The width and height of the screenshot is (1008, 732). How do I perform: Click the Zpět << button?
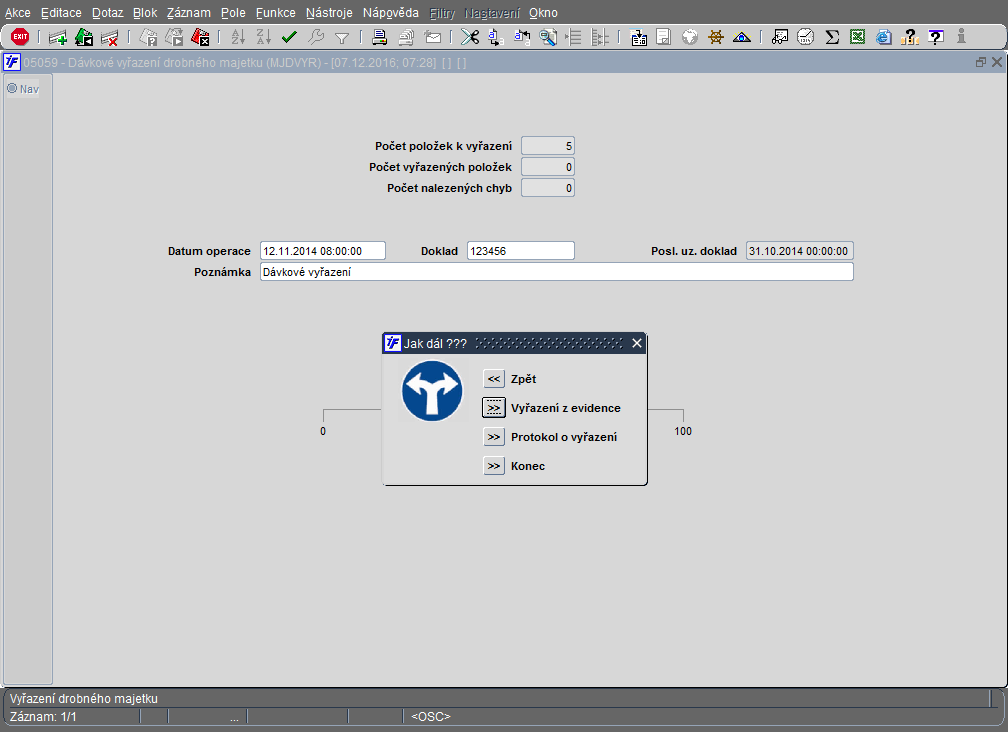pyautogui.click(x=494, y=379)
